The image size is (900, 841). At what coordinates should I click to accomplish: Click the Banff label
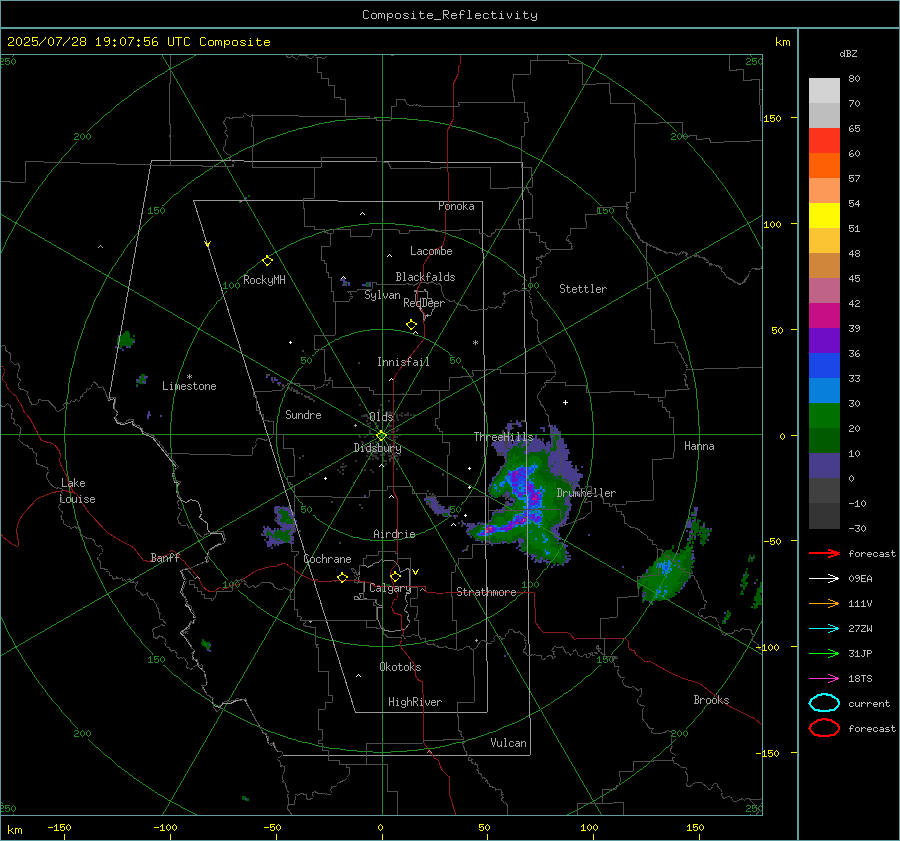(165, 557)
